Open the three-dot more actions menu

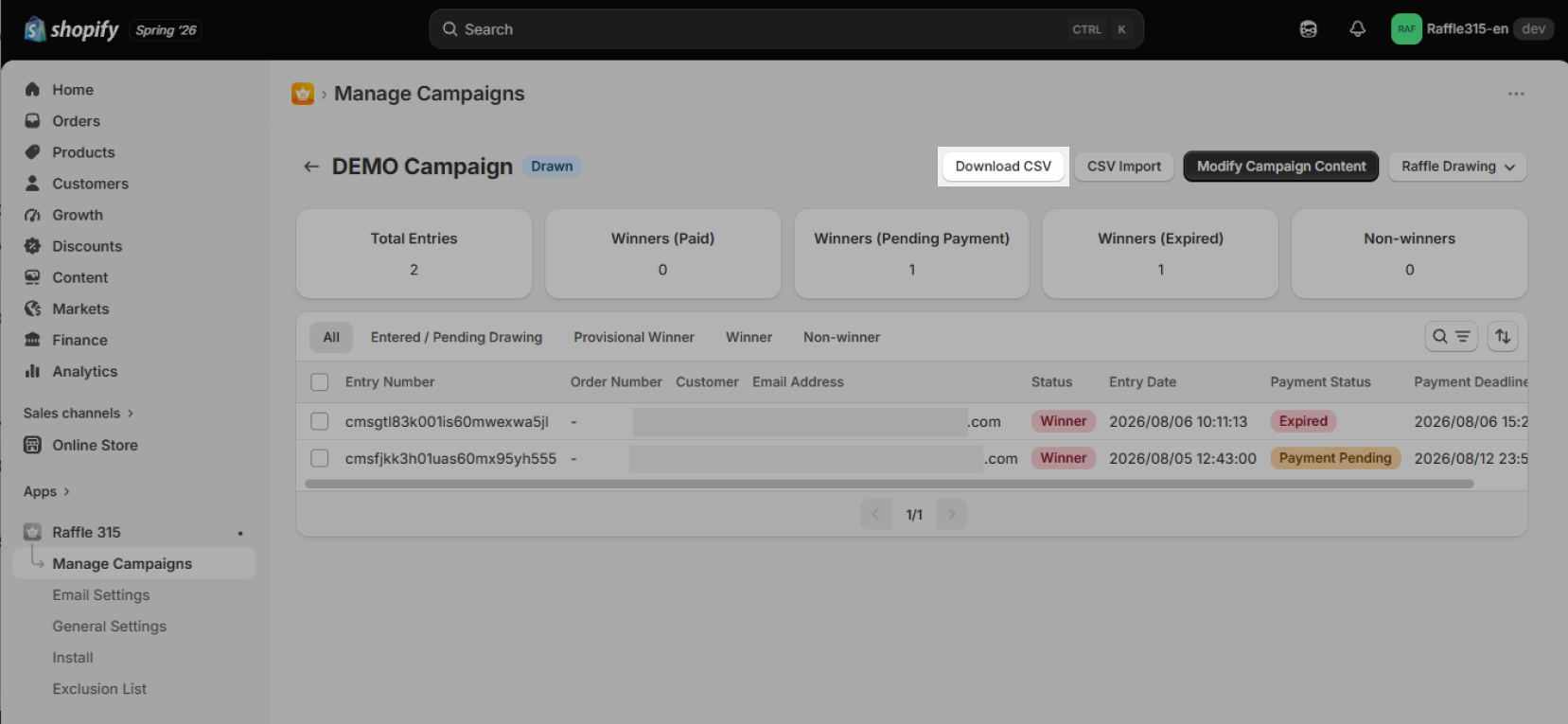tap(1516, 94)
